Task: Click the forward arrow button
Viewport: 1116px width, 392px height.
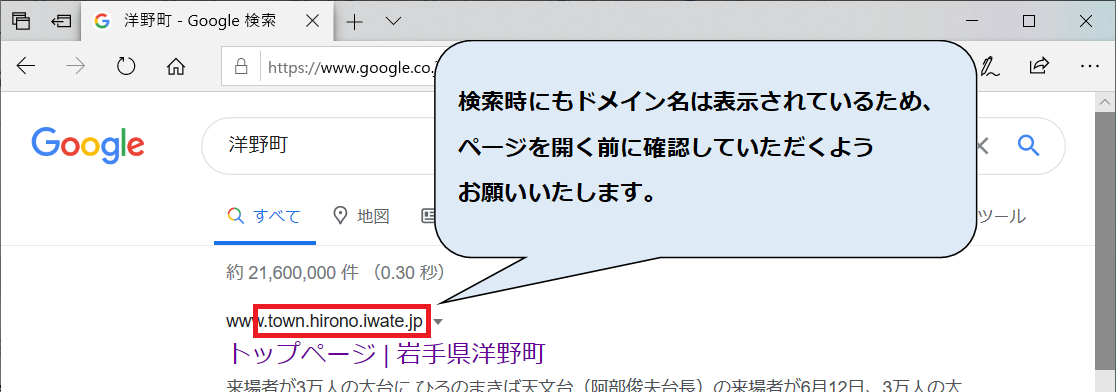Action: [75, 66]
